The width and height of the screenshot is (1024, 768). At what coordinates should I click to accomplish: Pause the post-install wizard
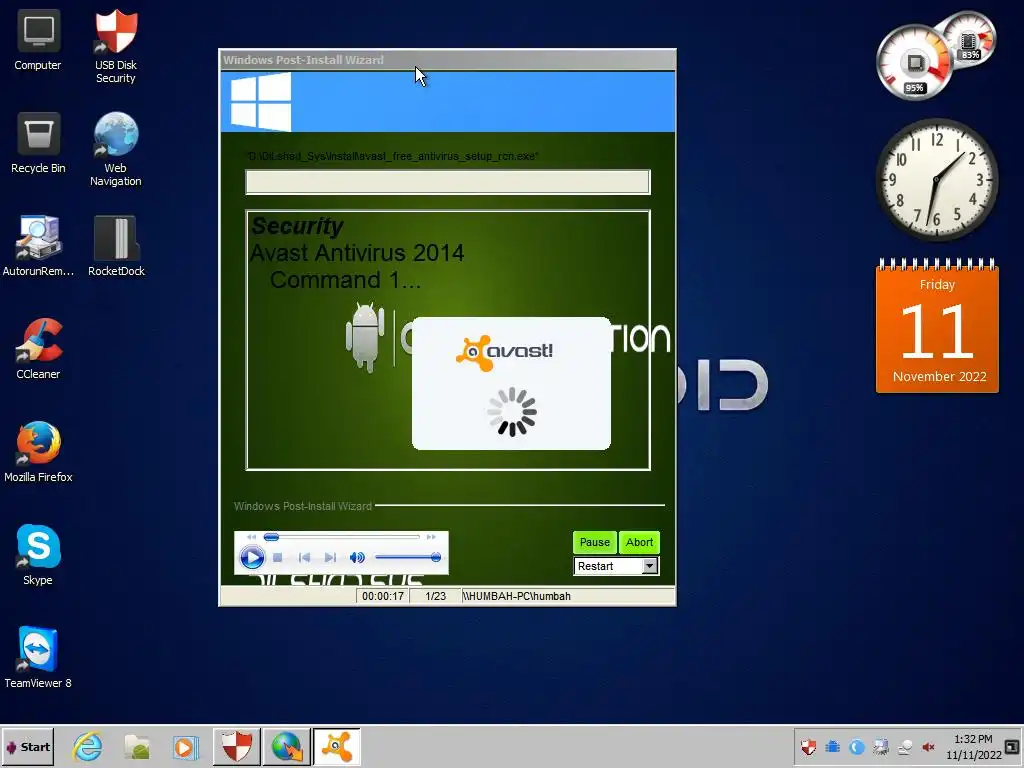point(594,542)
